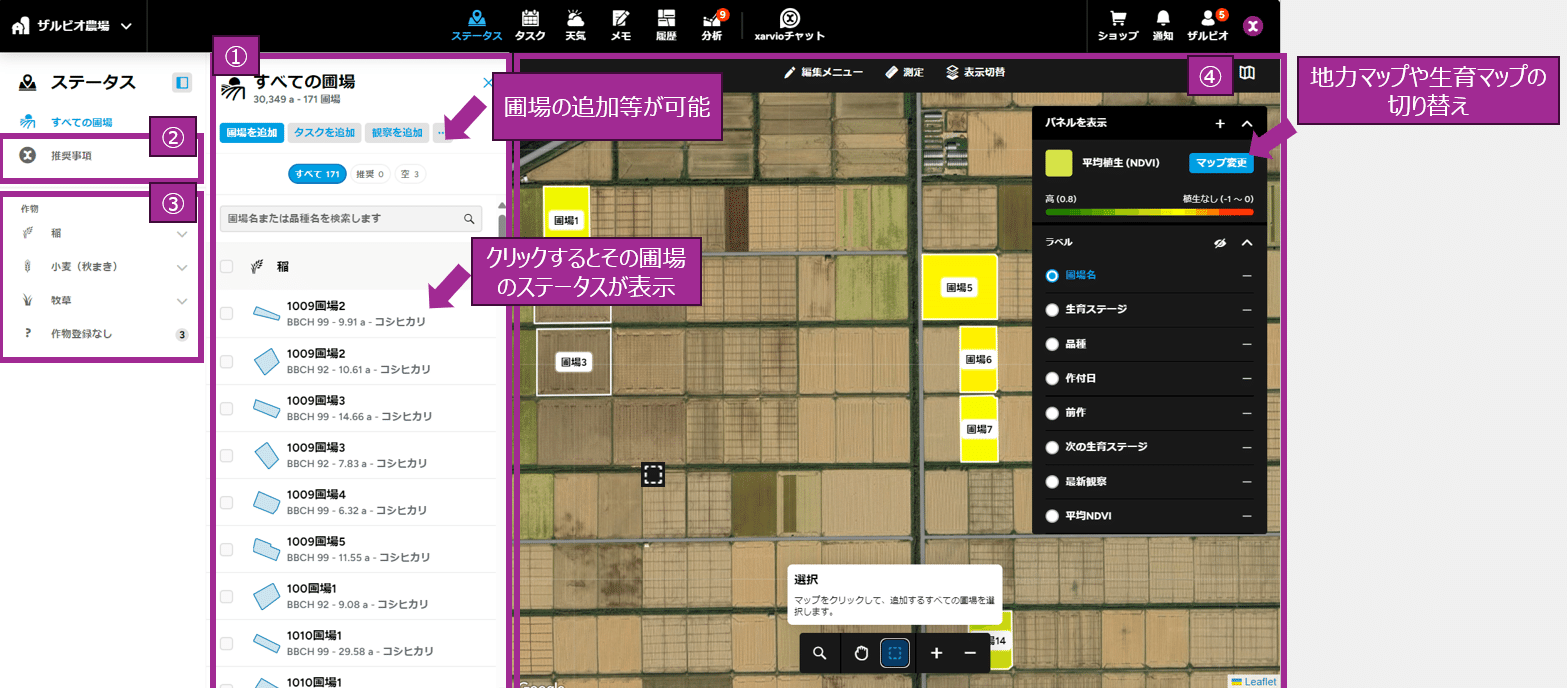This screenshot has height=688, width=1567.
Task: Click the マップ変更 button
Action: 1221,162
